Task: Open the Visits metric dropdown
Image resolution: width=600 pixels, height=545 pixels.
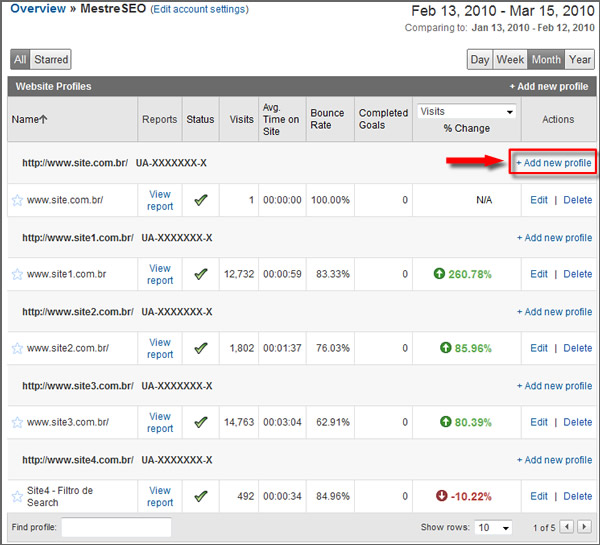Action: (466, 112)
